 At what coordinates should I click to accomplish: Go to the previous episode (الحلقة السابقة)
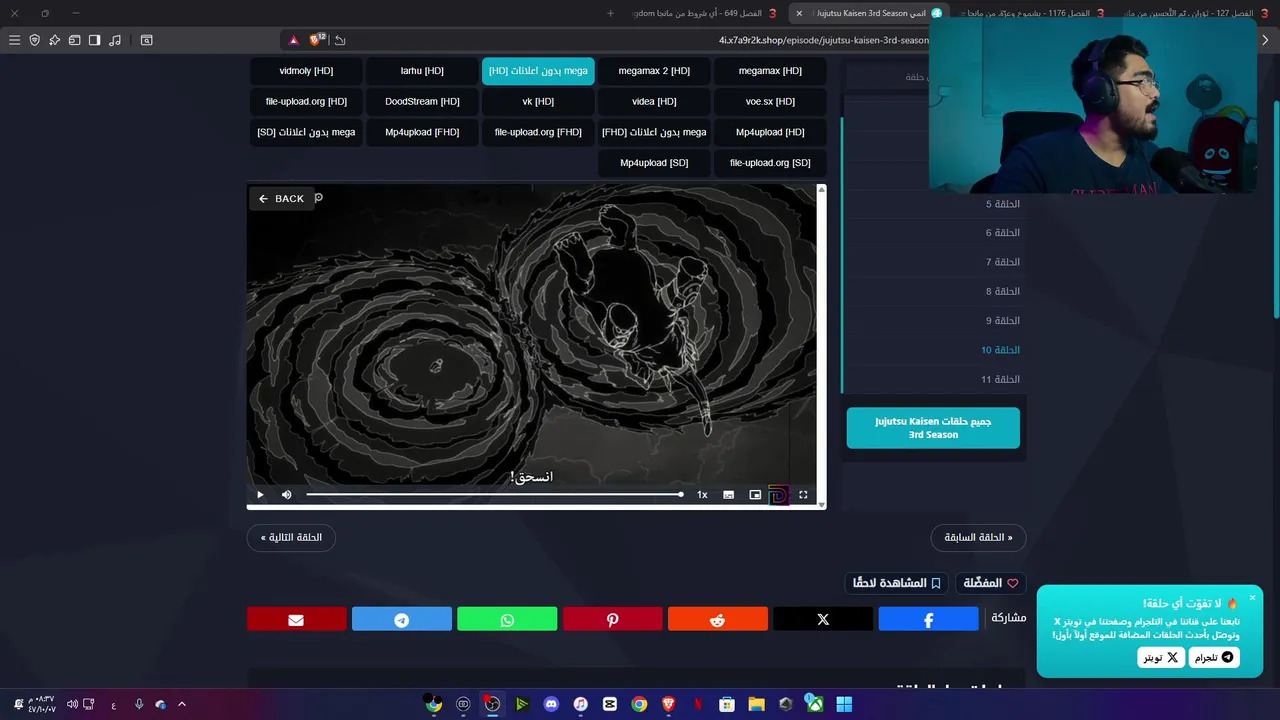(978, 538)
